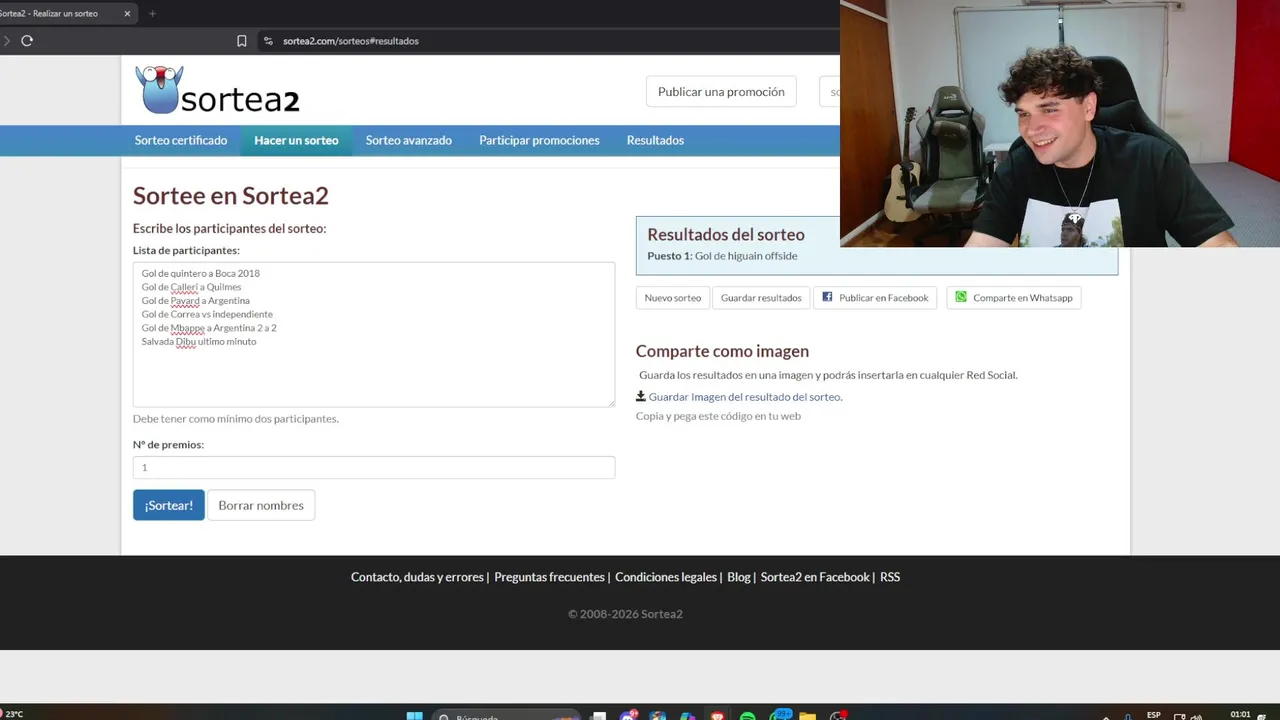Screen dimensions: 1280x720
Task: Click result text 'Gol de higuain offside'
Action: 746,256
